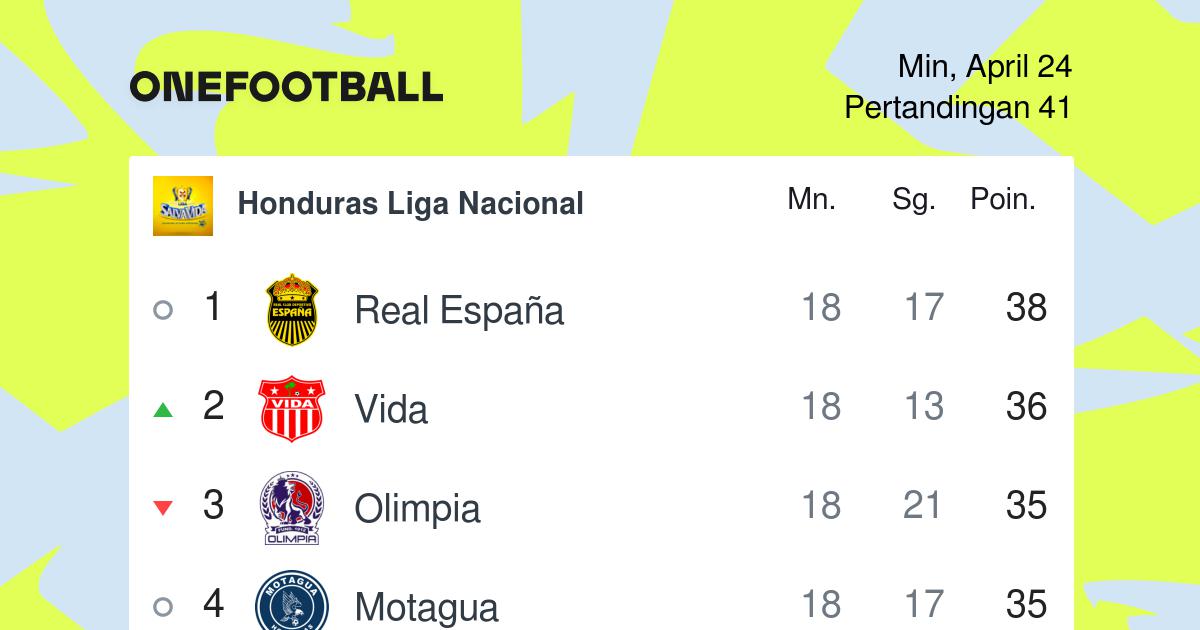Click the Mn. column header
This screenshot has width=1200, height=630.
coord(811,199)
